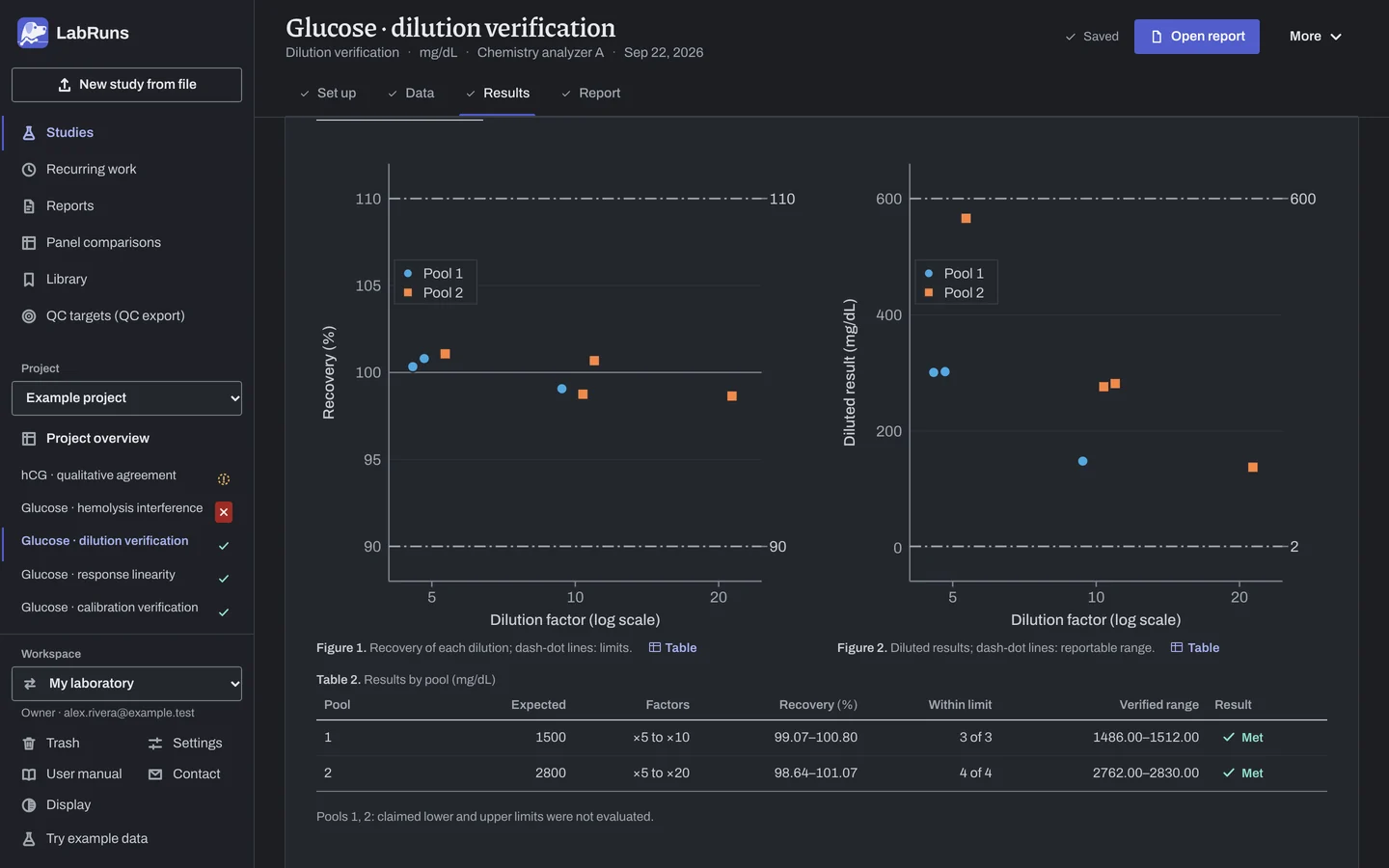Click the Settings sliders icon

click(155, 744)
